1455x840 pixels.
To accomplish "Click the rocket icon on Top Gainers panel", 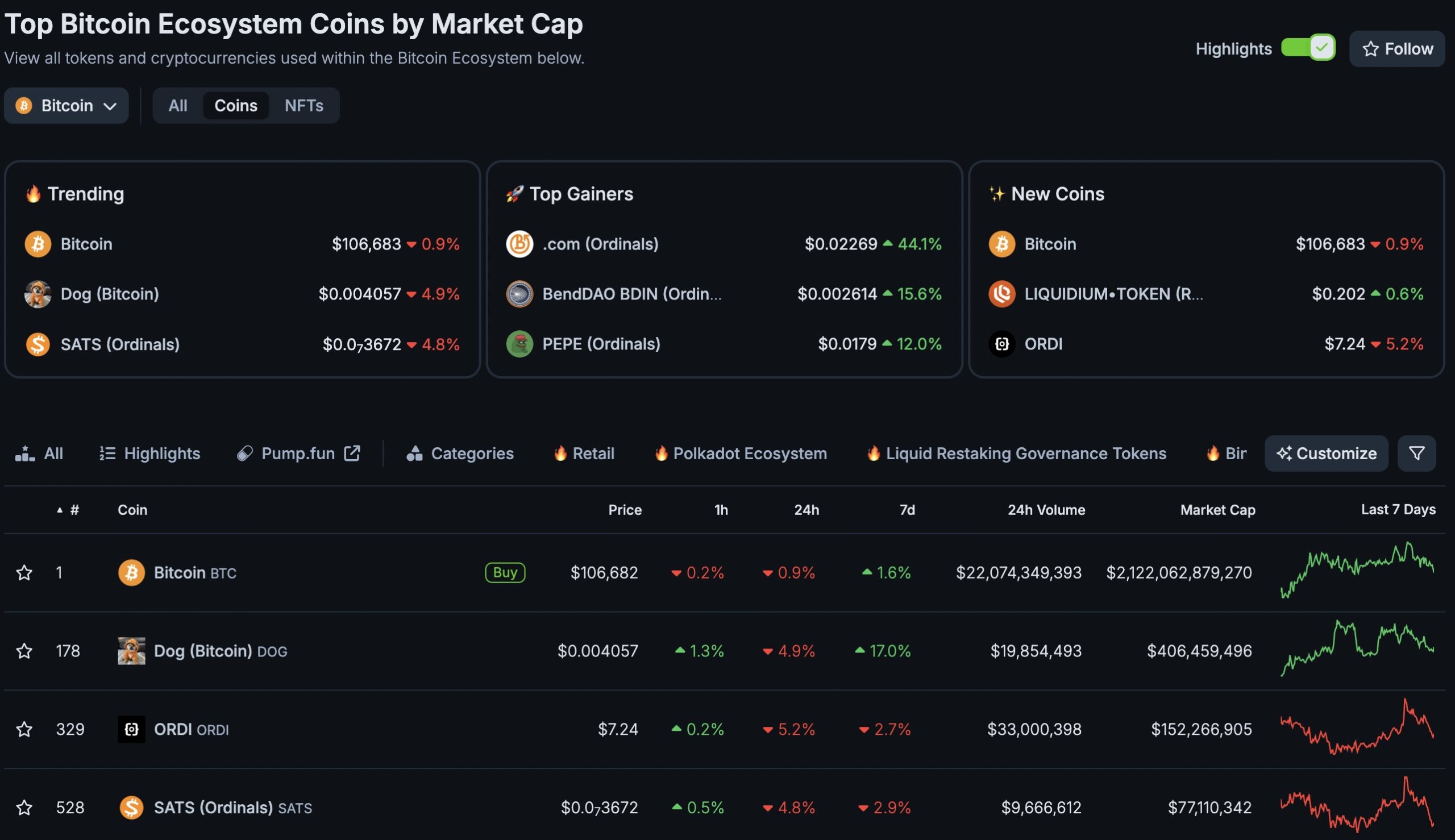I will click(x=515, y=194).
